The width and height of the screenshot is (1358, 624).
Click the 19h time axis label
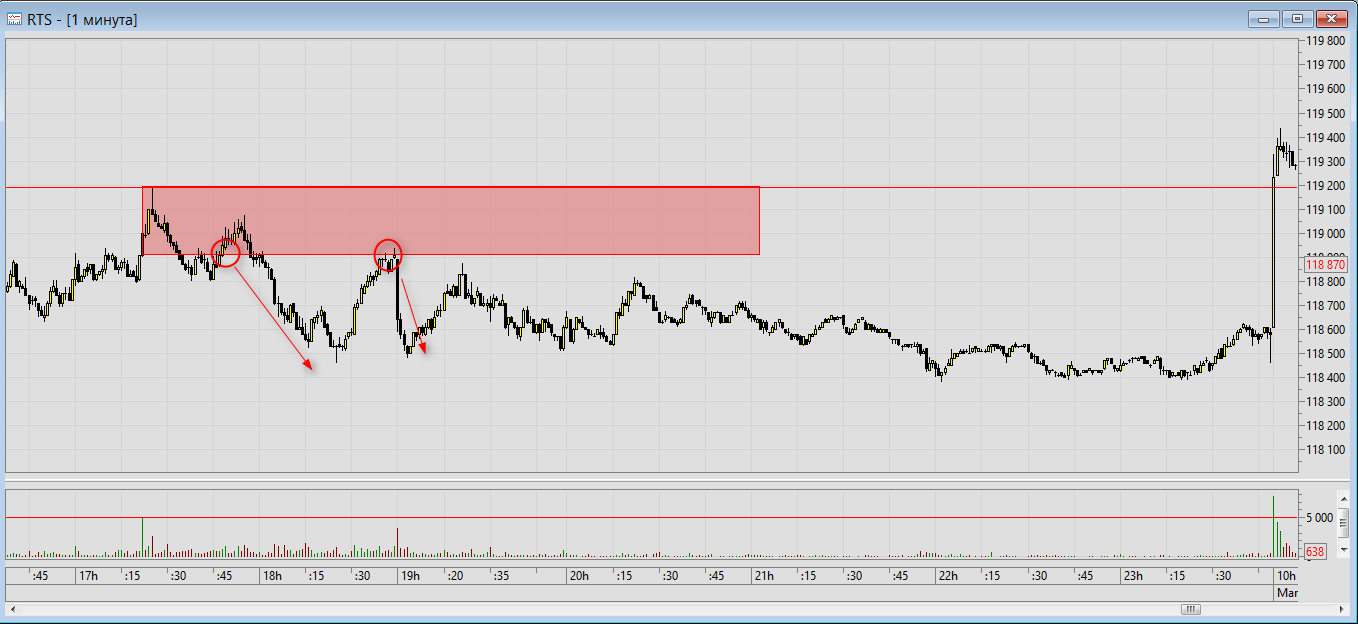click(410, 576)
